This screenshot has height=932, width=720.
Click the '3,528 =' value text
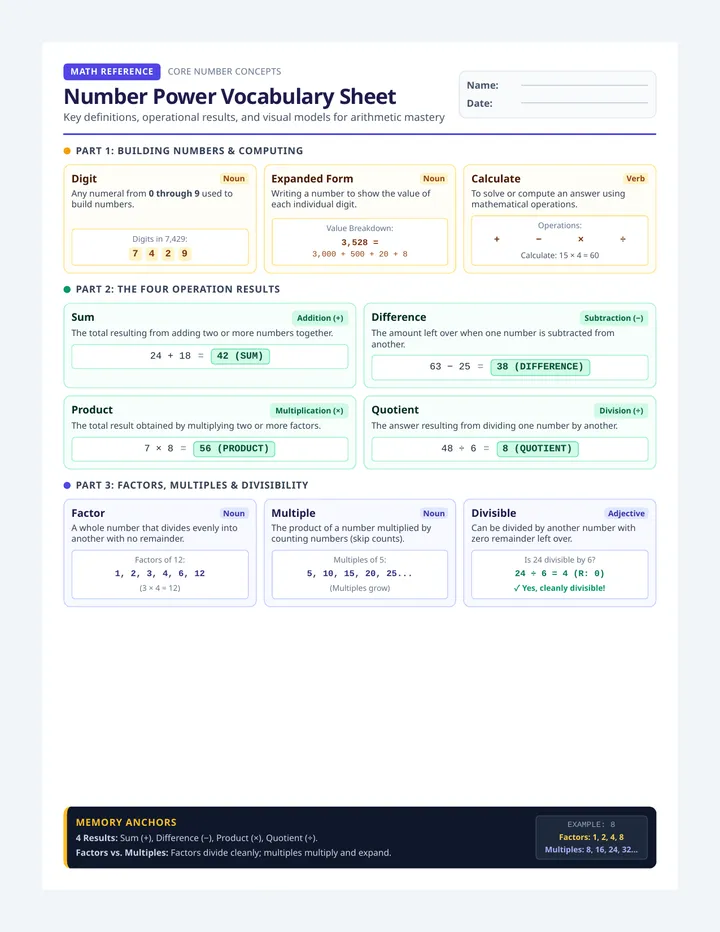click(x=360, y=243)
